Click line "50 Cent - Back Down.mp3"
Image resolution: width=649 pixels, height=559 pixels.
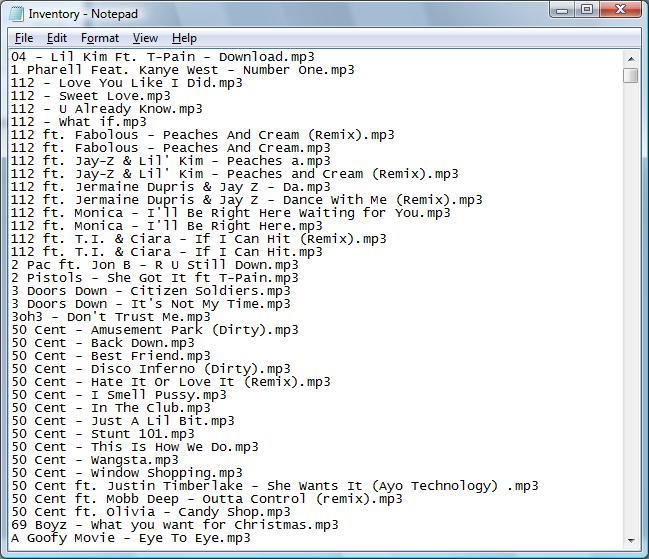pos(103,343)
